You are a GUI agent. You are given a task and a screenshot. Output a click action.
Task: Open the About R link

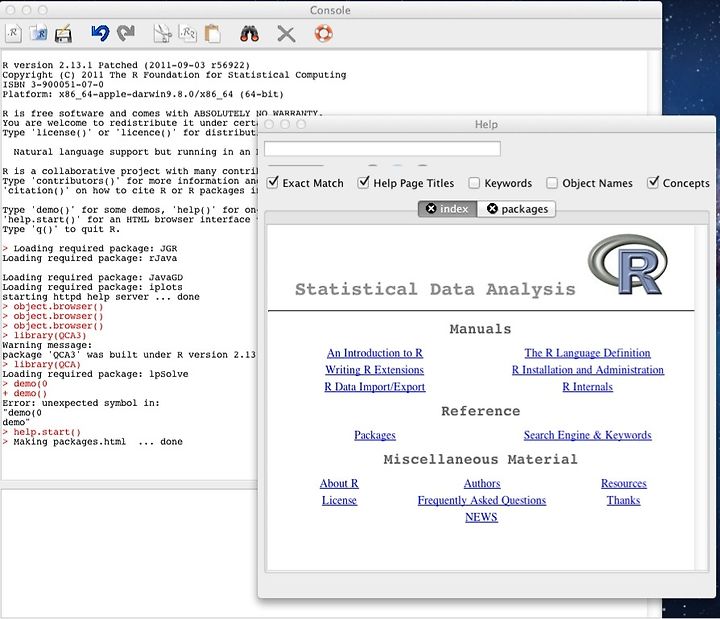[x=339, y=483]
